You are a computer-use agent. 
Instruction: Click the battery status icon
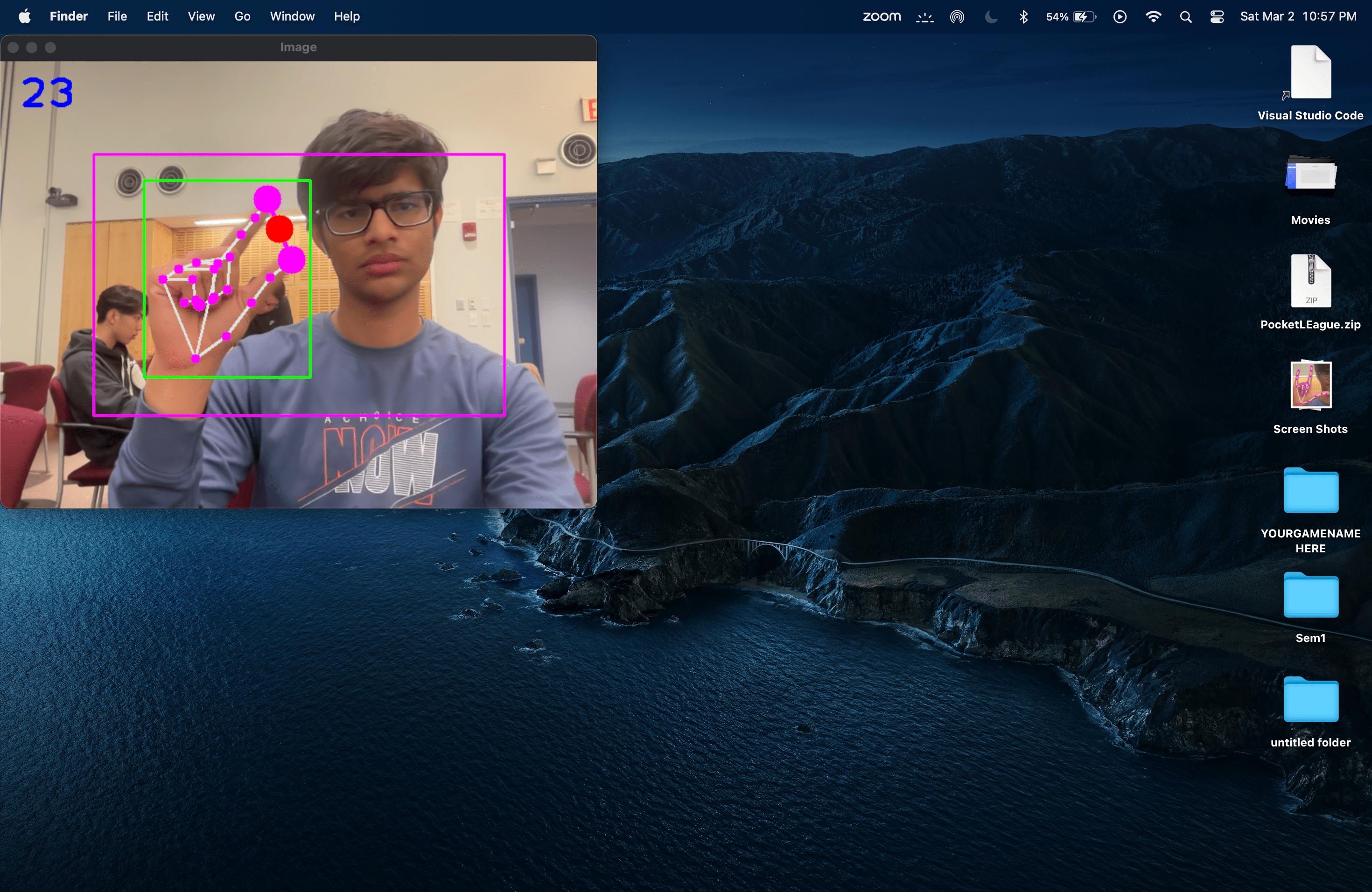coord(1083,17)
